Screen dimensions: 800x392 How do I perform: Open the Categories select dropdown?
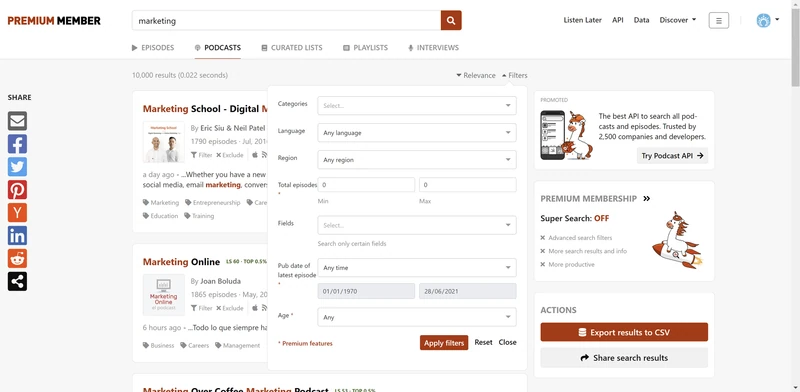(x=417, y=106)
